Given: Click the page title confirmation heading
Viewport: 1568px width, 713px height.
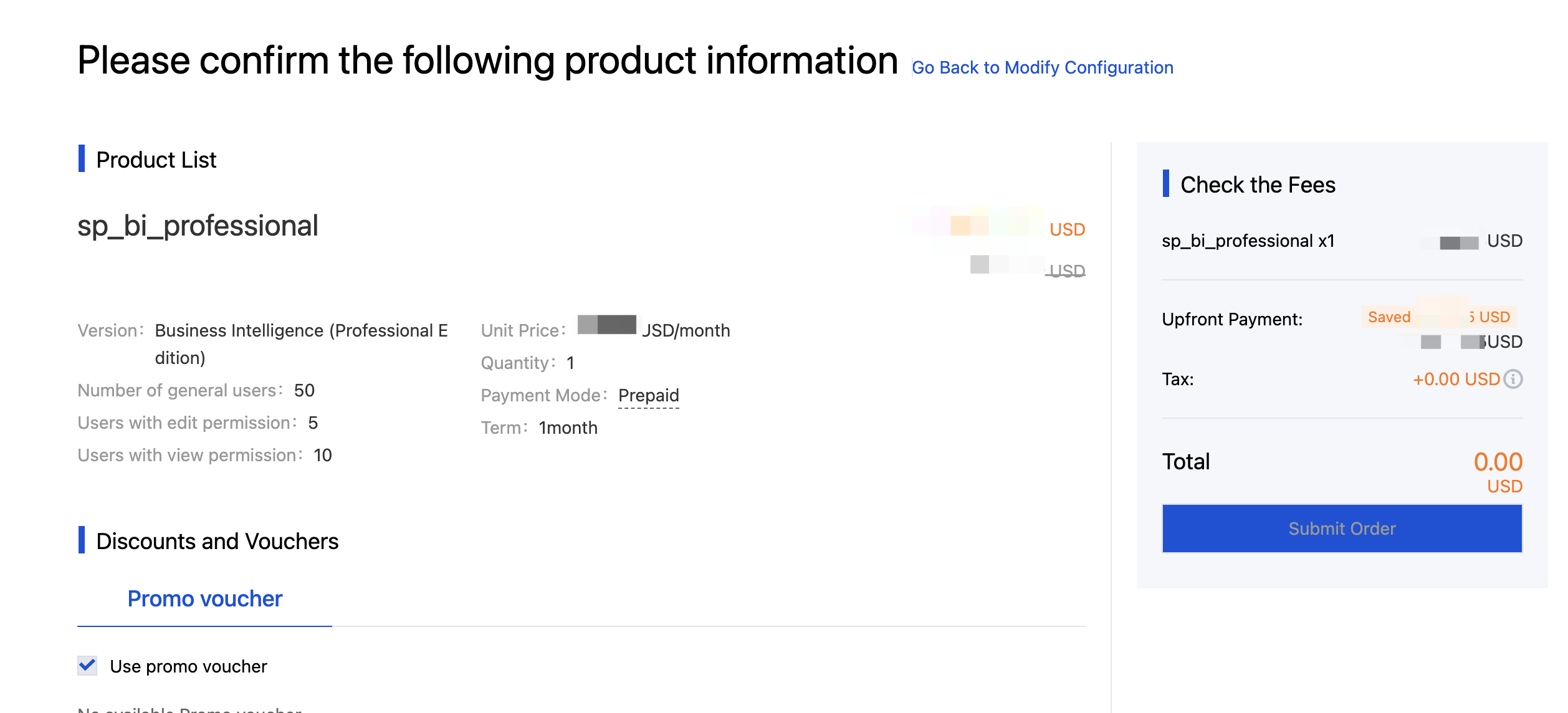Looking at the screenshot, I should 487,61.
